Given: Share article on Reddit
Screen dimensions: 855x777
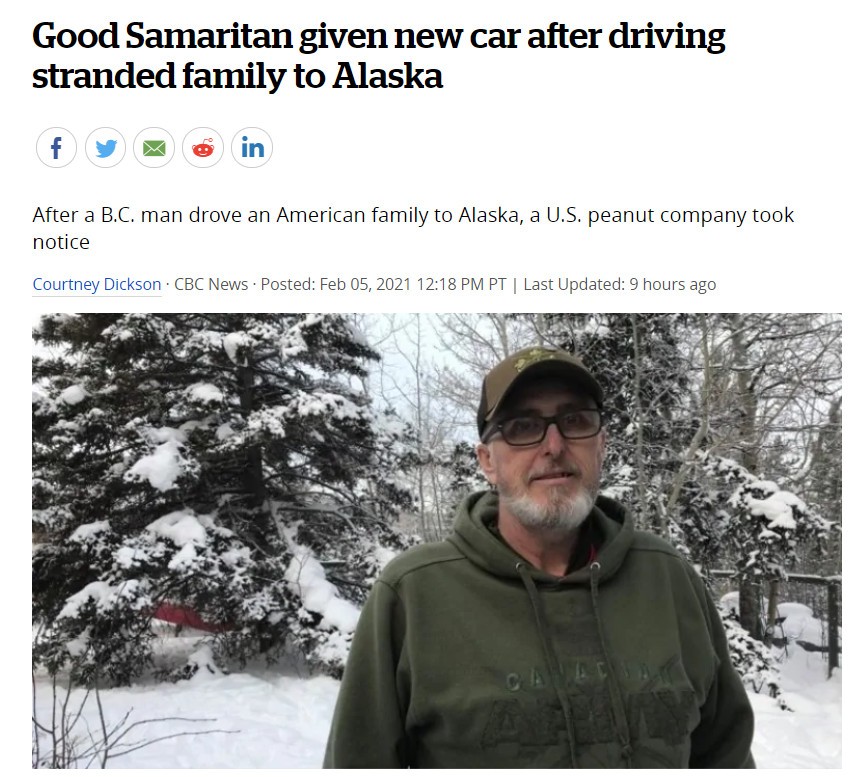Looking at the screenshot, I should pos(203,148).
